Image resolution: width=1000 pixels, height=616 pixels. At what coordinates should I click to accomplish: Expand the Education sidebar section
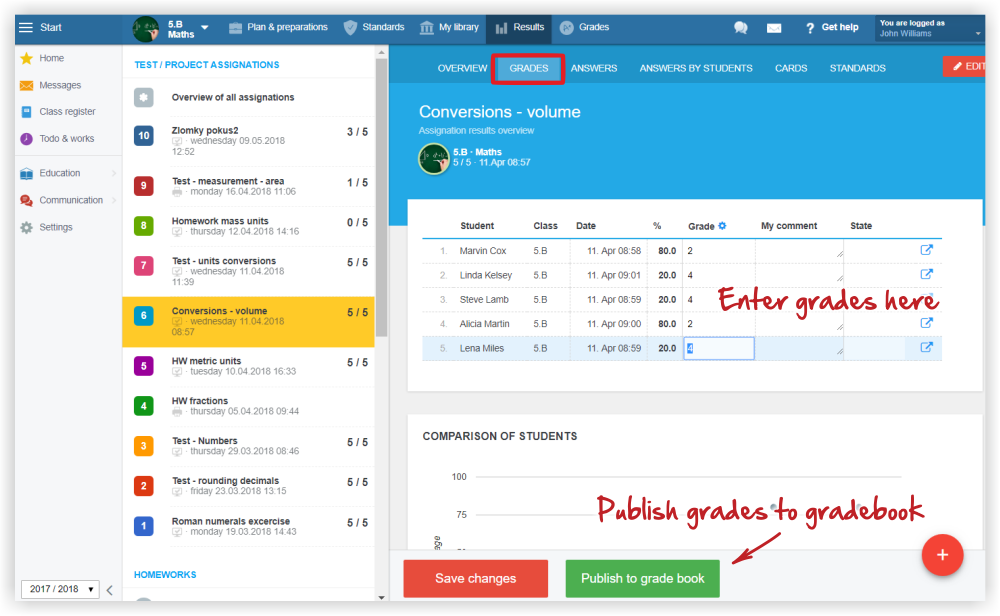68,173
